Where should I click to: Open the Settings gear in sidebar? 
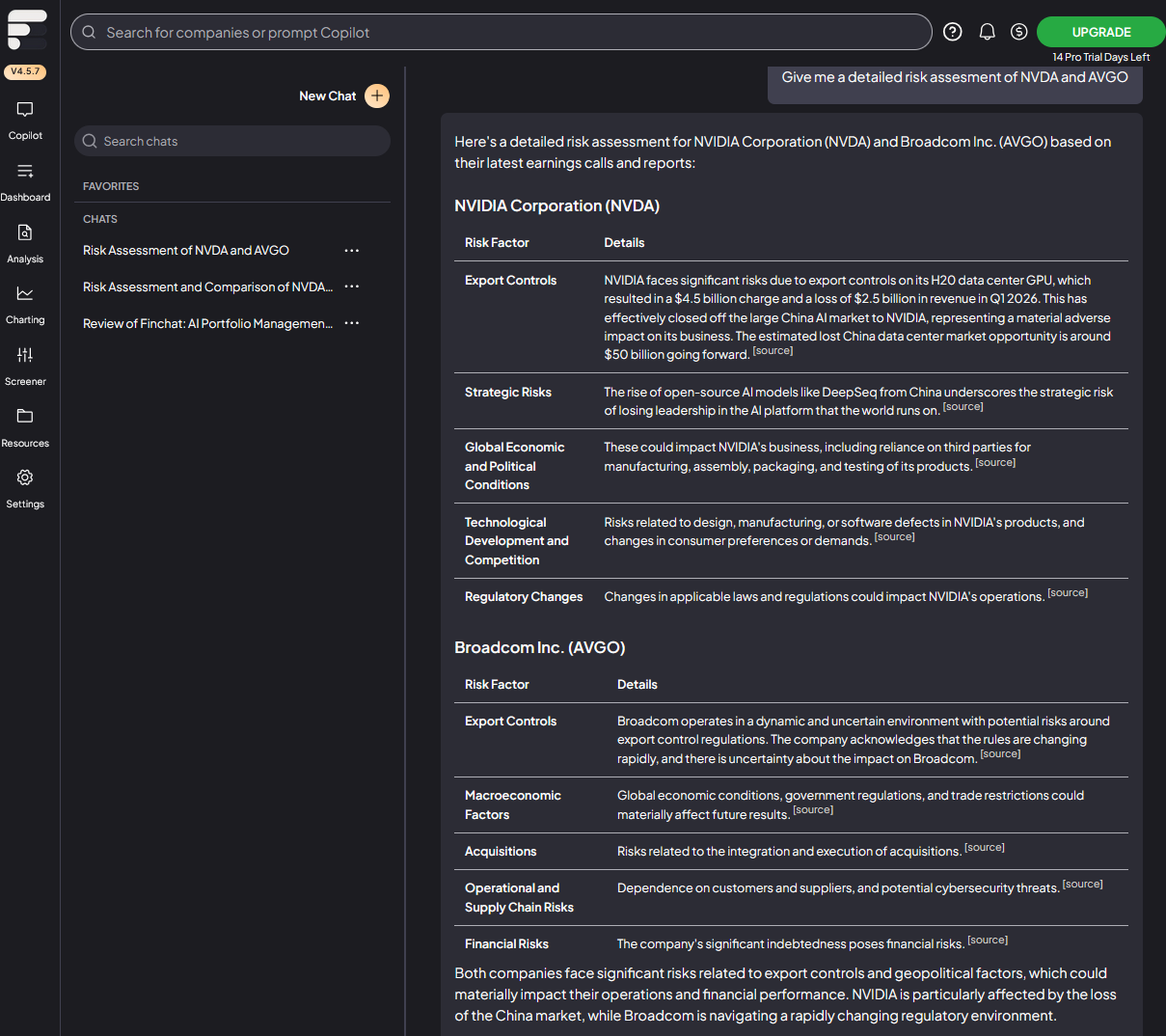point(25,489)
